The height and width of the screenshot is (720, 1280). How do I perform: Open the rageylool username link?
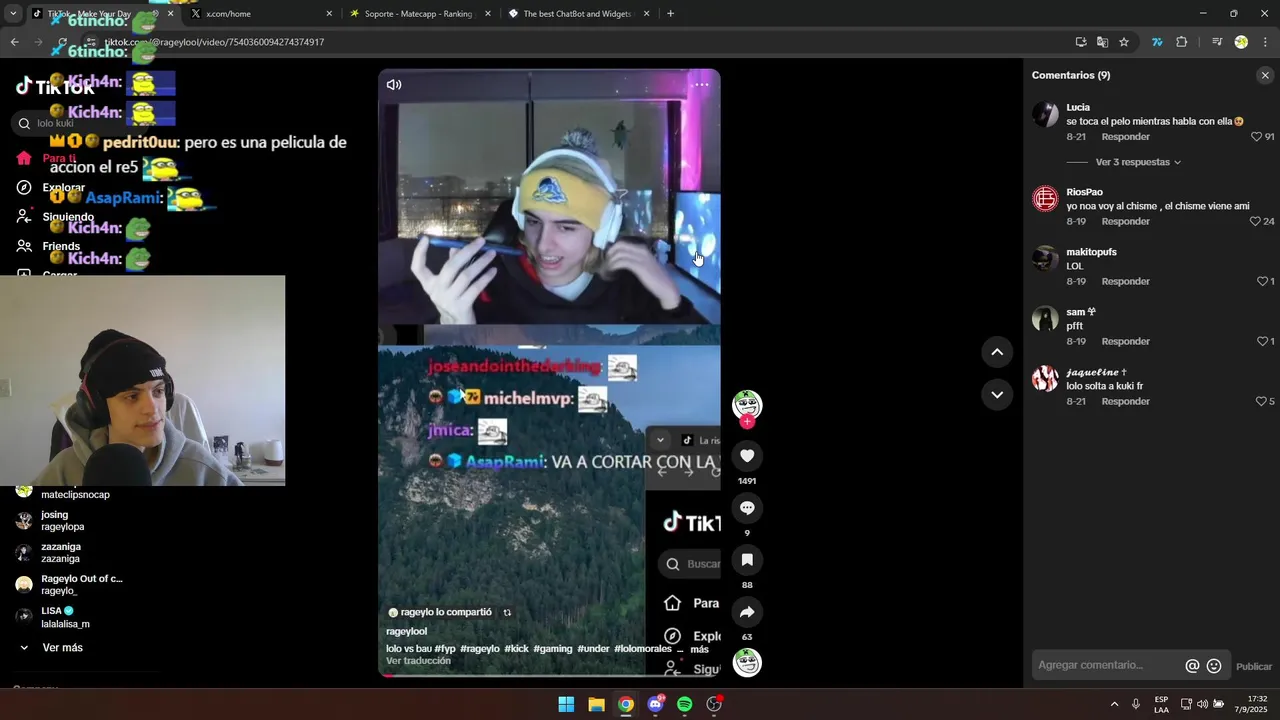406,632
